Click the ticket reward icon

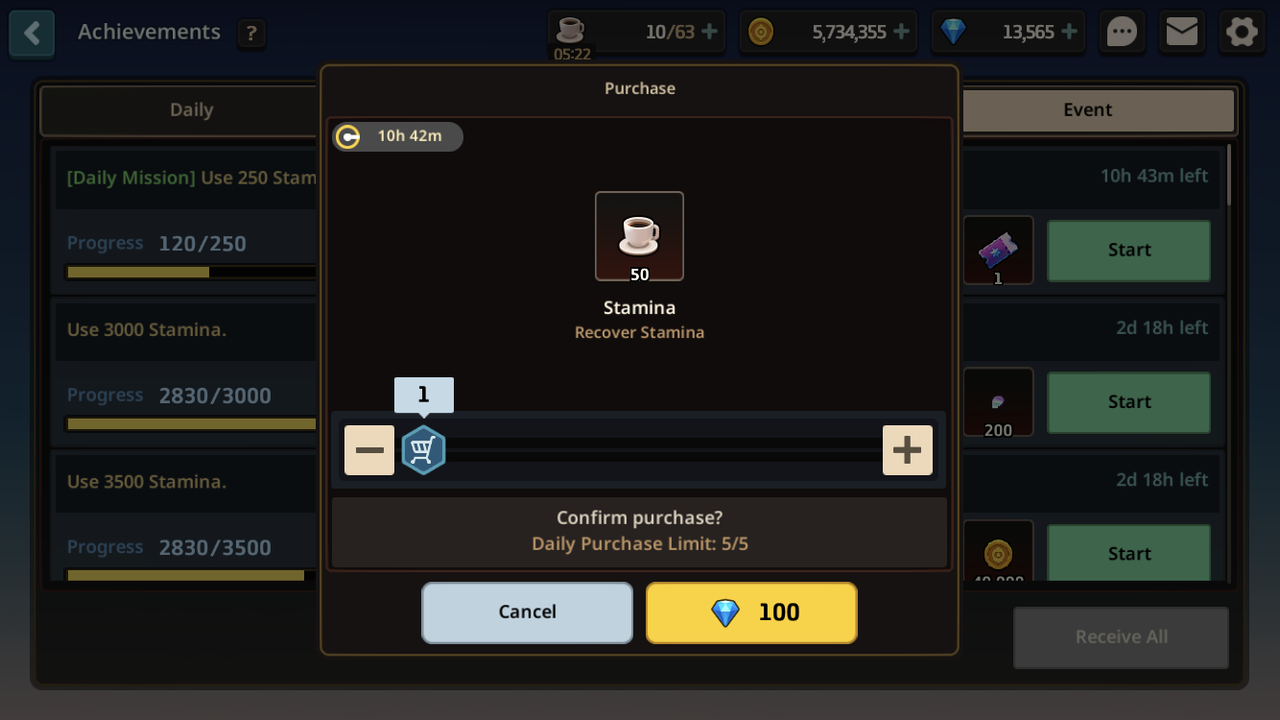(x=998, y=250)
